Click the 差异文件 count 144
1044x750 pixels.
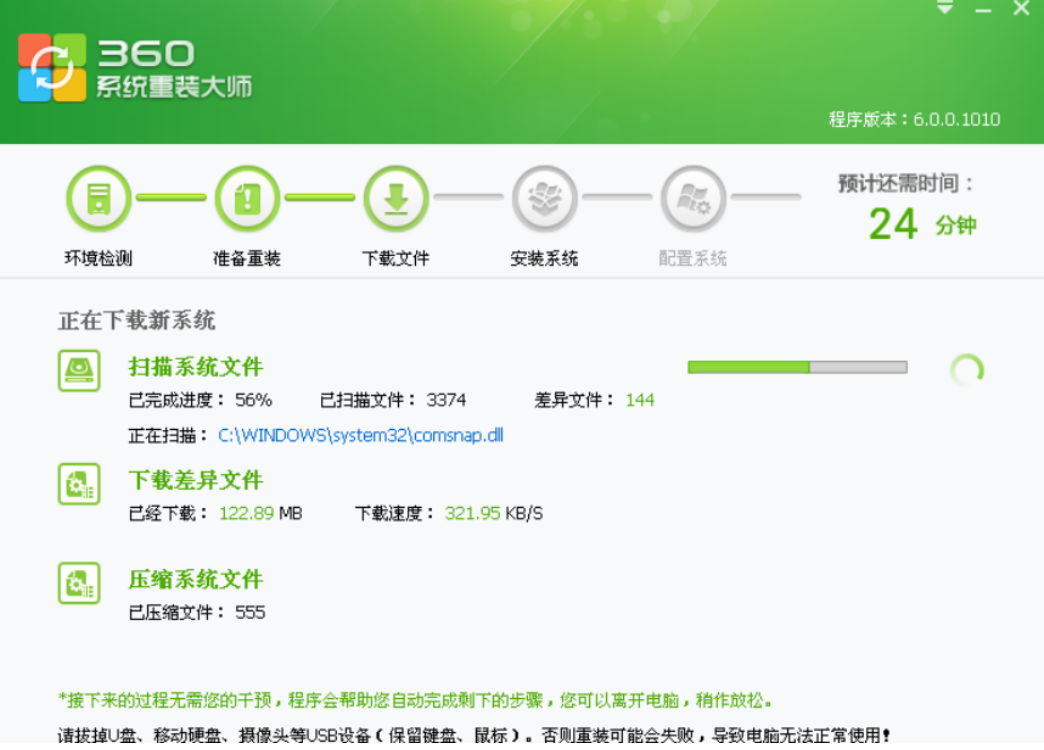click(640, 401)
